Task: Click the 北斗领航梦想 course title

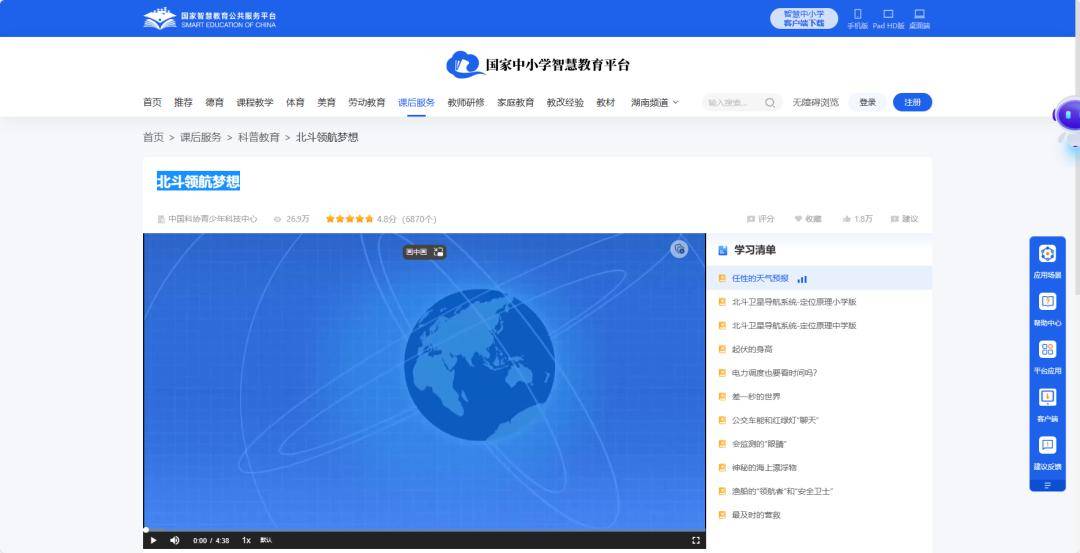Action: click(x=198, y=182)
